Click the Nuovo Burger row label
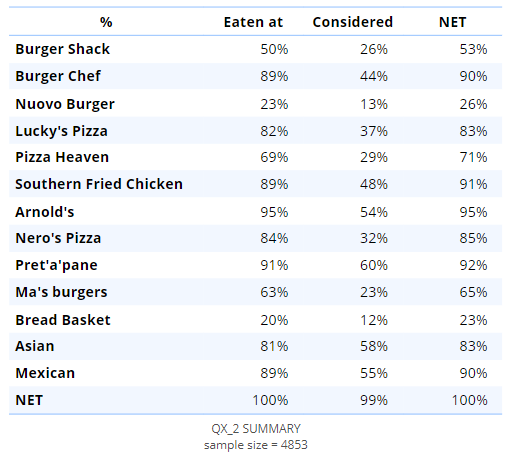 pos(65,104)
